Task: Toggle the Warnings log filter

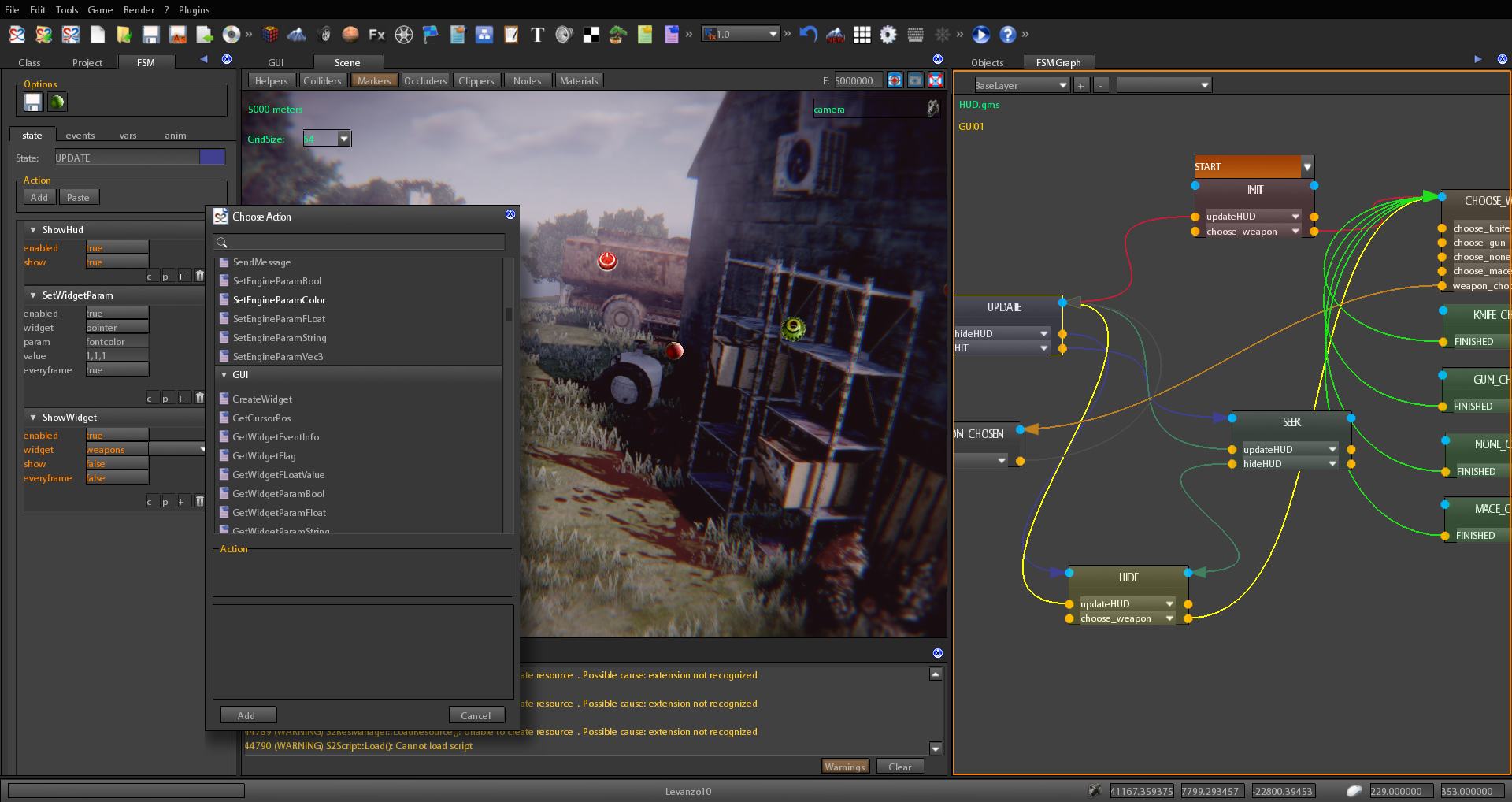Action: [844, 767]
